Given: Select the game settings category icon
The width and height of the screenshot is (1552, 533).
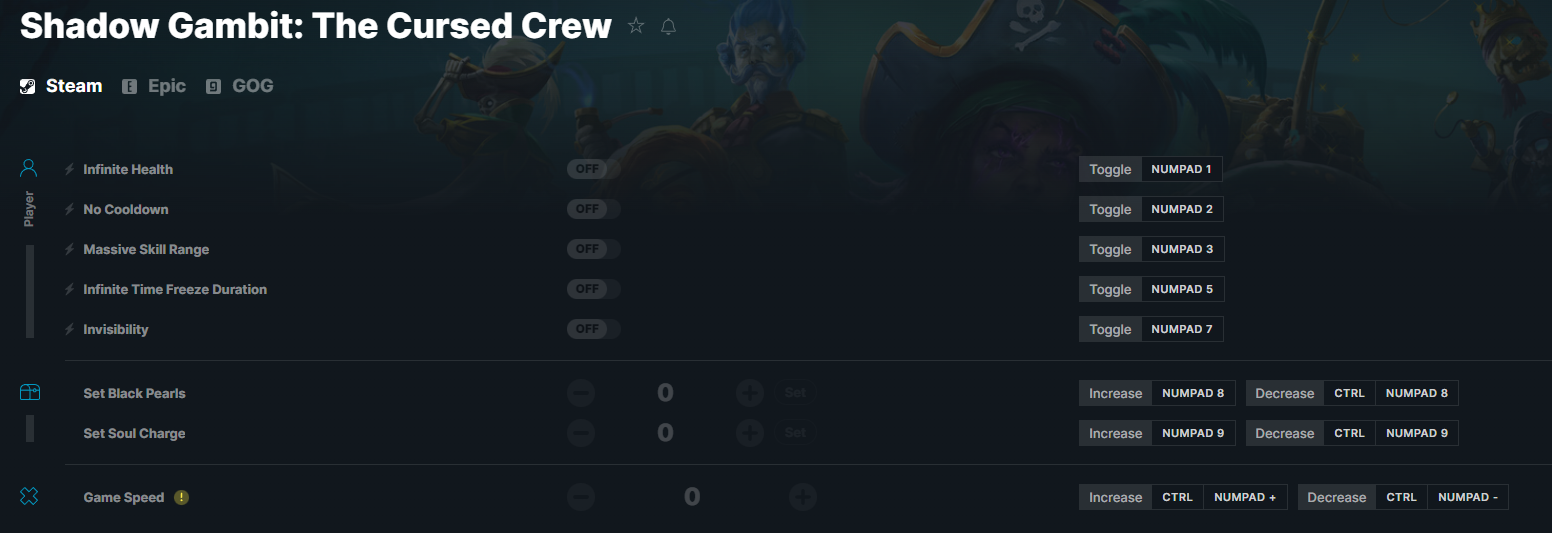Looking at the screenshot, I should (x=29, y=496).
